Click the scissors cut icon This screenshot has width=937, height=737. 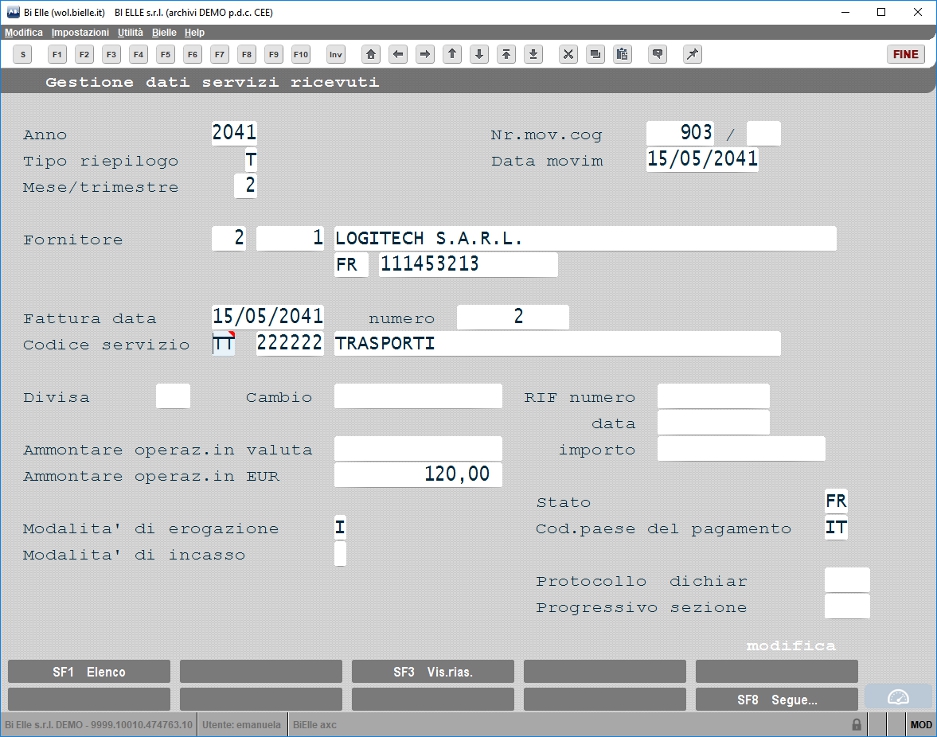point(568,54)
